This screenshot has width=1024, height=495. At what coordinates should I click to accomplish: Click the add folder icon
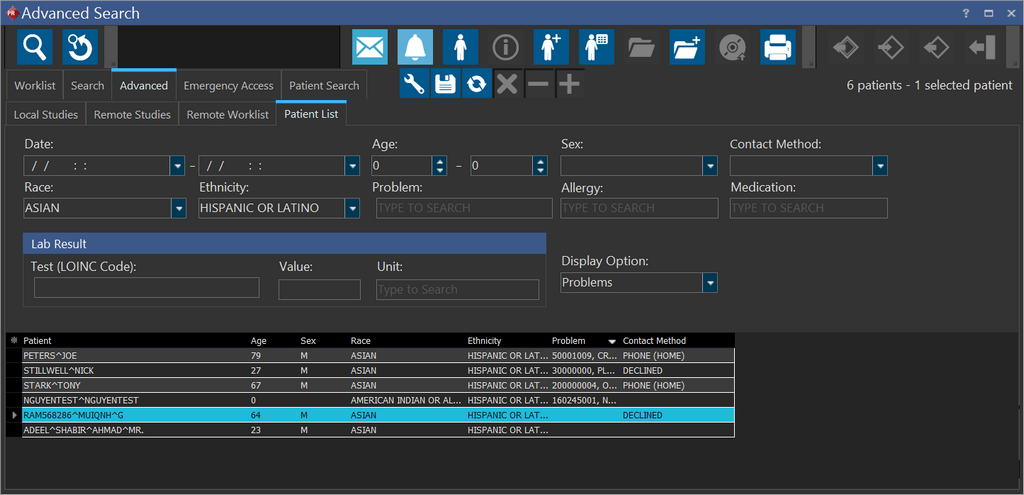pyautogui.click(x=687, y=47)
